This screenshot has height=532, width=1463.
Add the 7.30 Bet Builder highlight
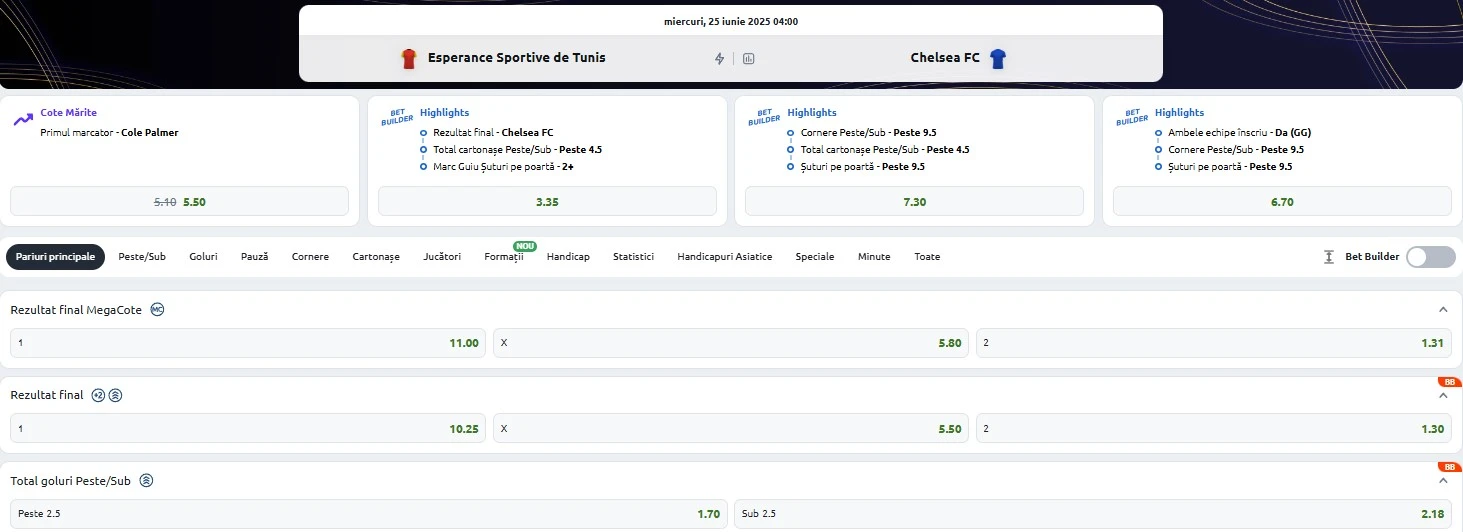913,201
